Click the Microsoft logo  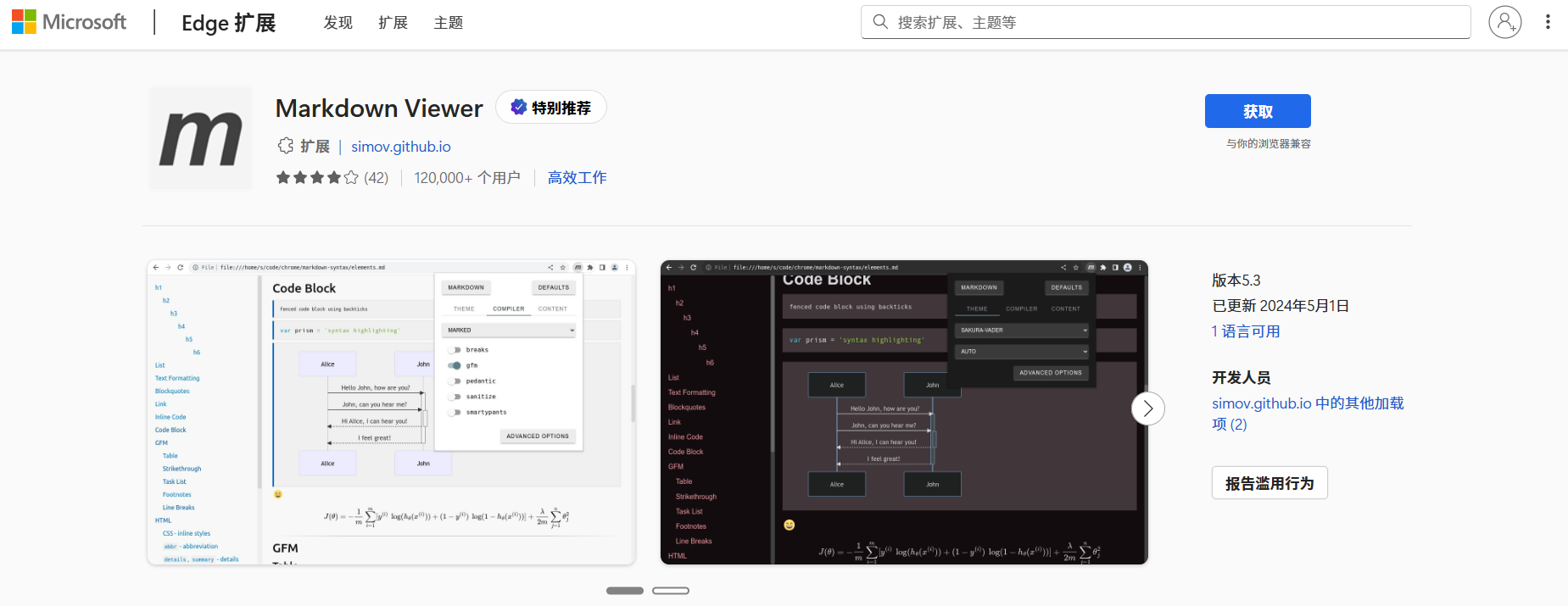click(x=69, y=22)
